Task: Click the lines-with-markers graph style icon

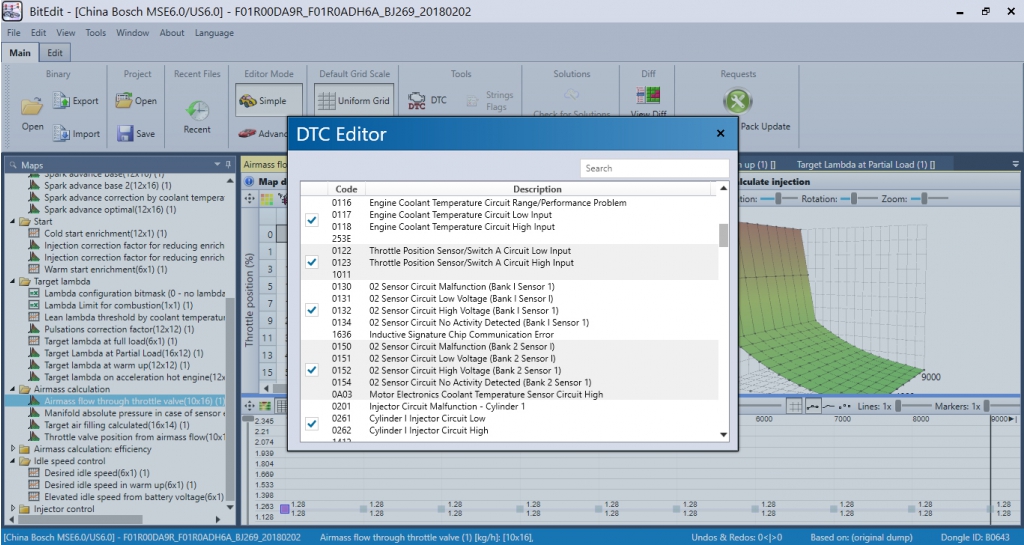Action: [x=813, y=406]
